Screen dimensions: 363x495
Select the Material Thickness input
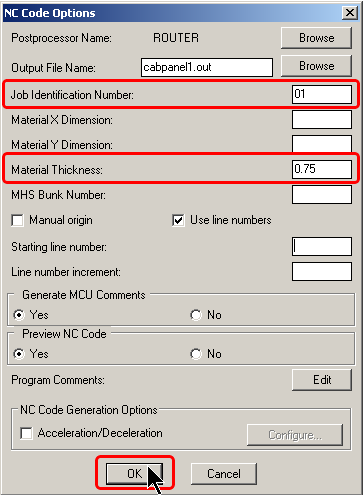pyautogui.click(x=322, y=169)
